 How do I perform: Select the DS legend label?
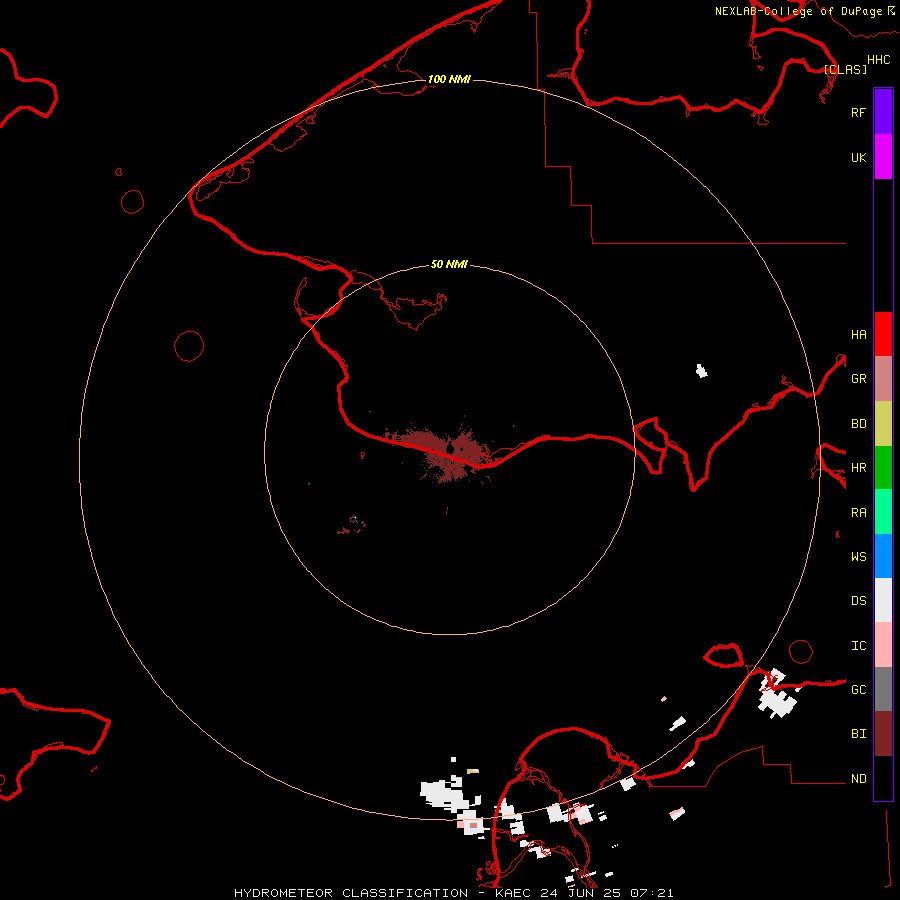[858, 600]
